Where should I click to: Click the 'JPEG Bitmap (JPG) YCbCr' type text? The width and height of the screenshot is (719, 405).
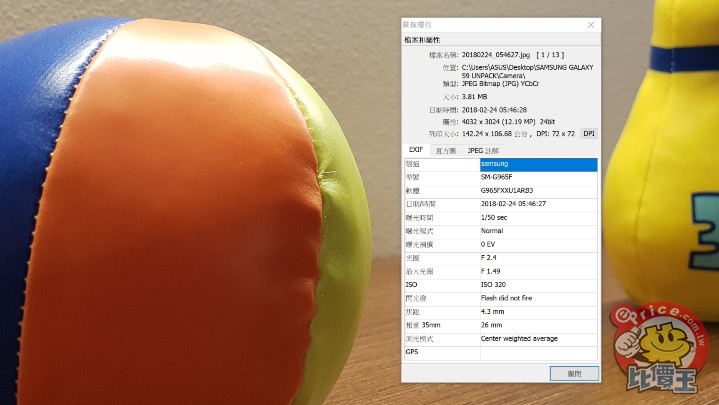(x=500, y=84)
